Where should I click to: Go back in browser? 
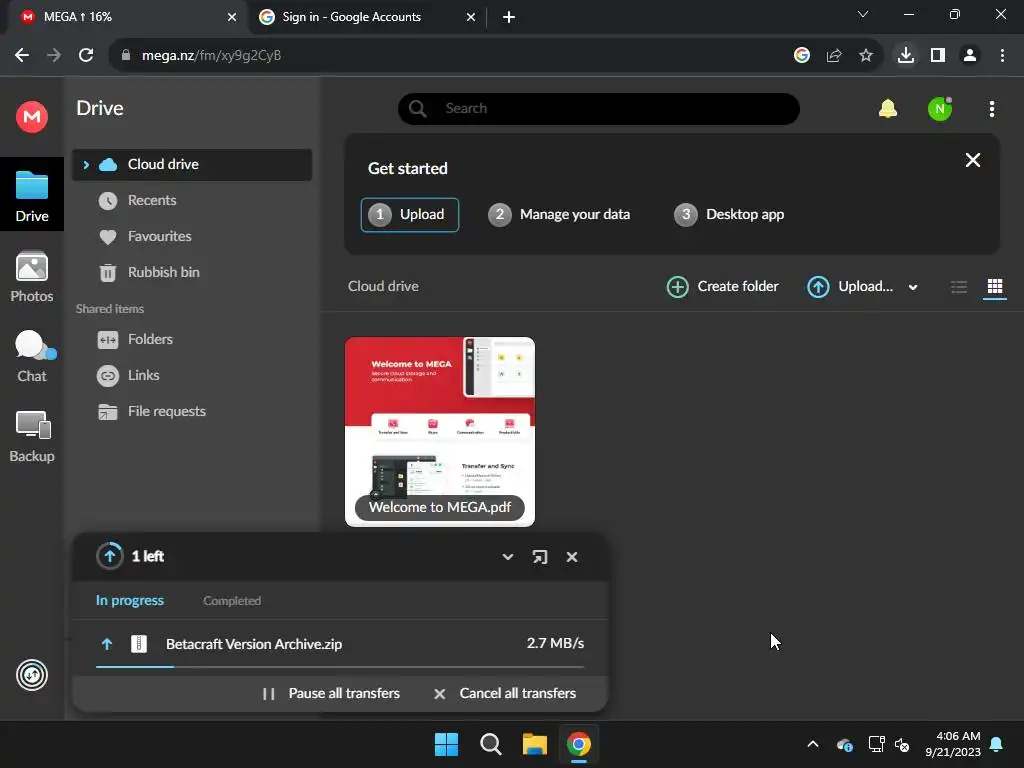point(22,56)
